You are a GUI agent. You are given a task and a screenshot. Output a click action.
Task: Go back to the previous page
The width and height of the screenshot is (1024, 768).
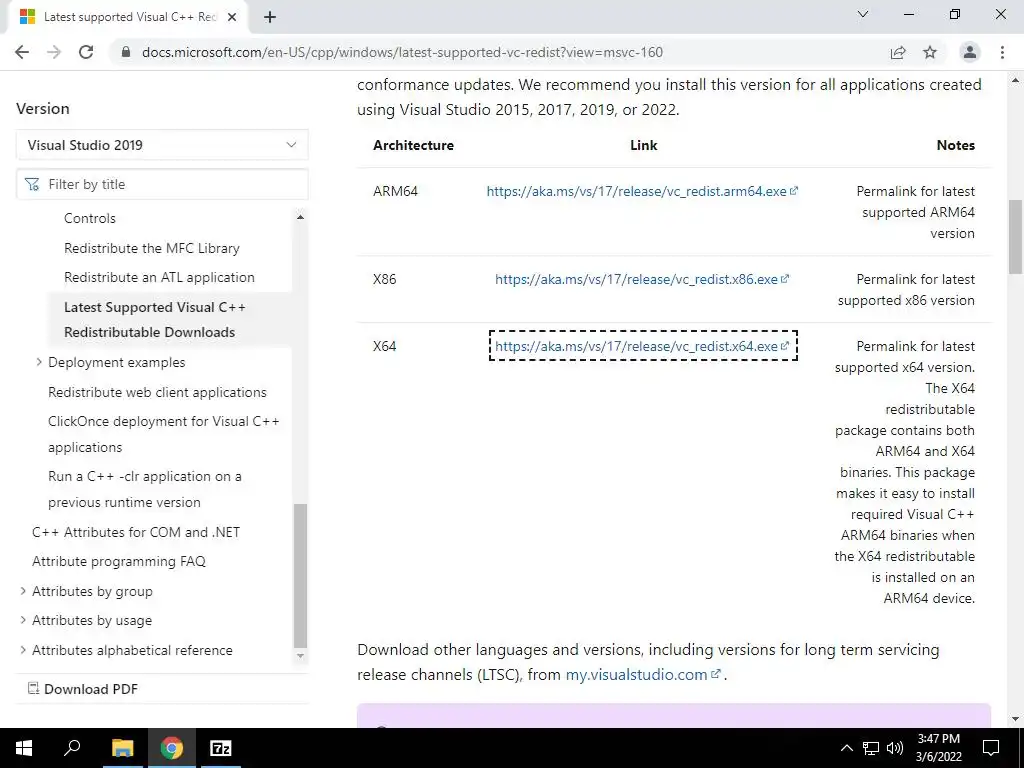22,52
